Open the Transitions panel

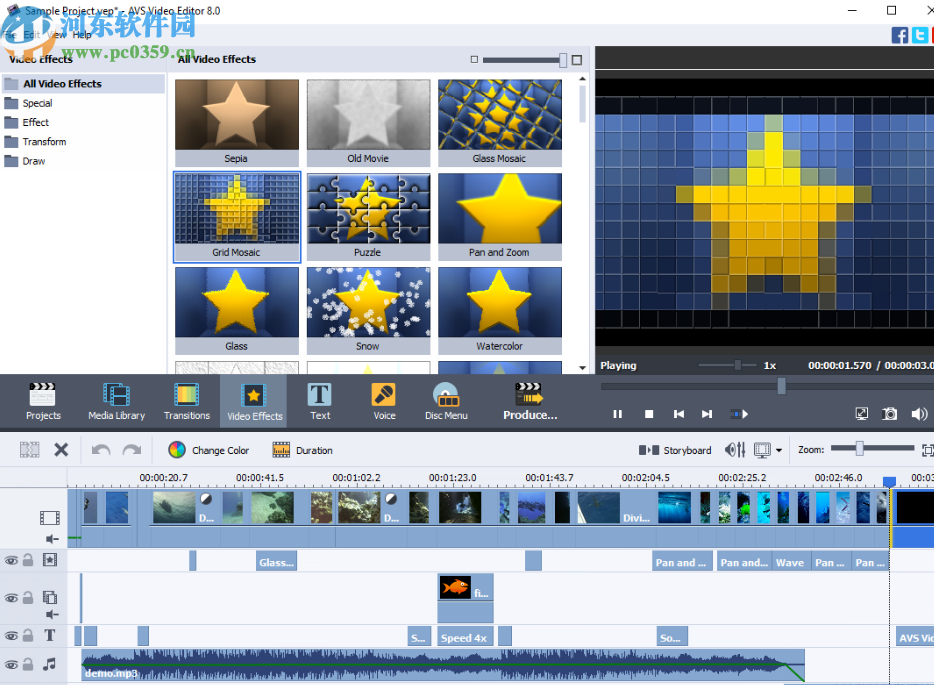(187, 400)
